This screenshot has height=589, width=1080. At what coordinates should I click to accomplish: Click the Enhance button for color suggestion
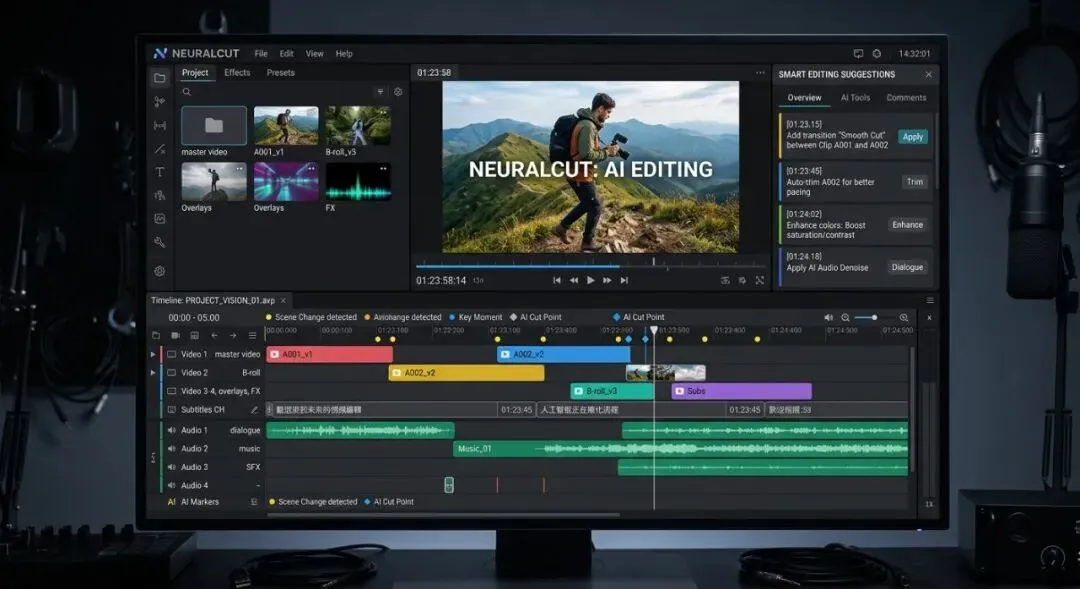pos(907,225)
